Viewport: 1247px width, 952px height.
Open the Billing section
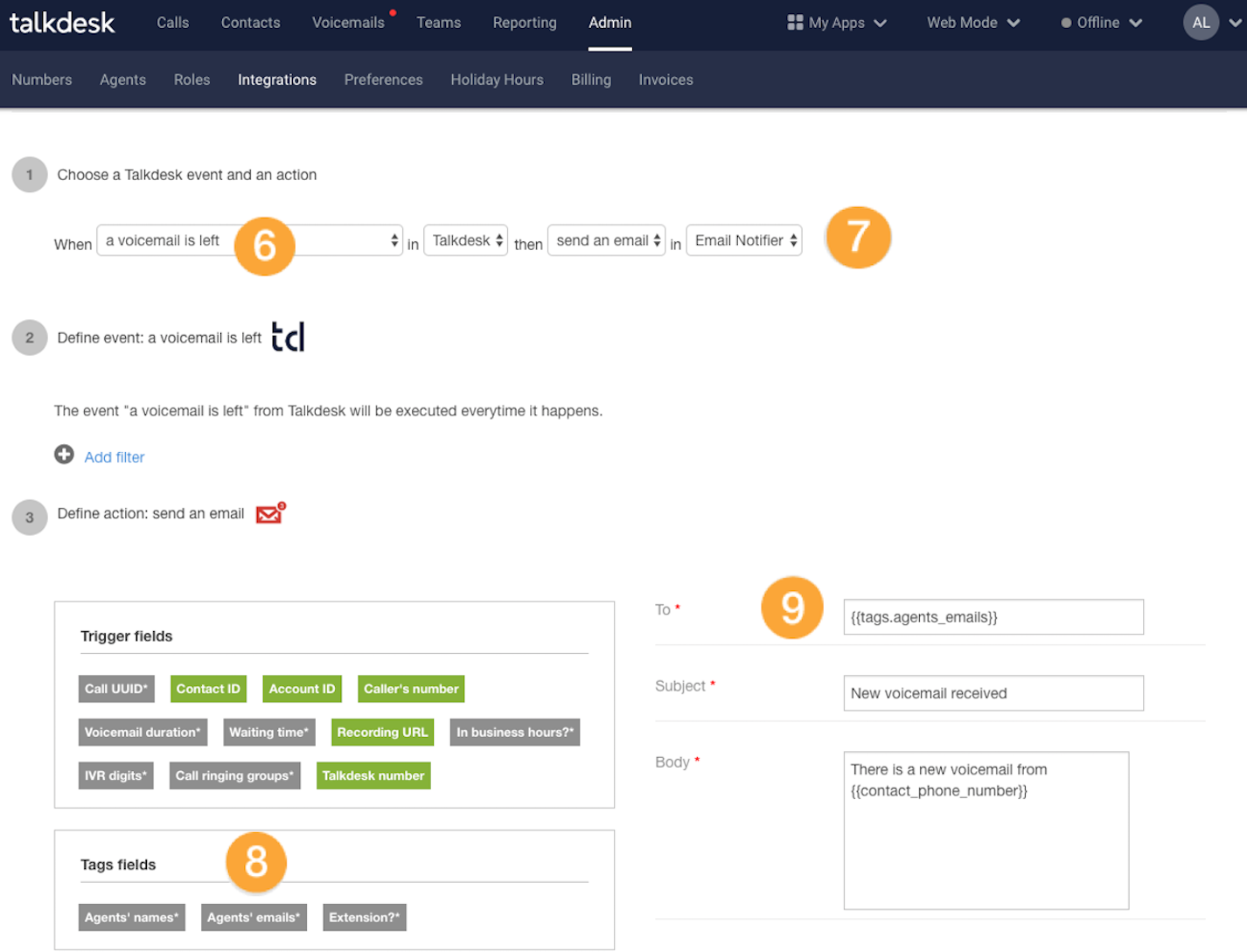[x=591, y=80]
